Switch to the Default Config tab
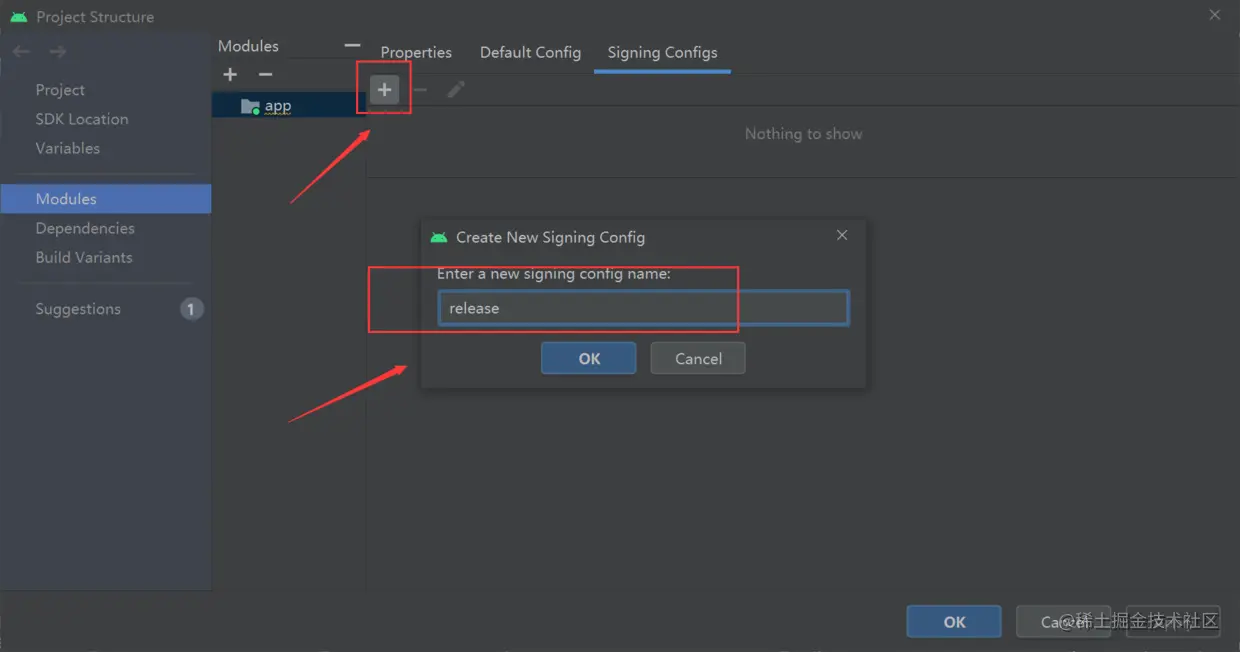Screen dimensions: 1240x652 click(530, 52)
